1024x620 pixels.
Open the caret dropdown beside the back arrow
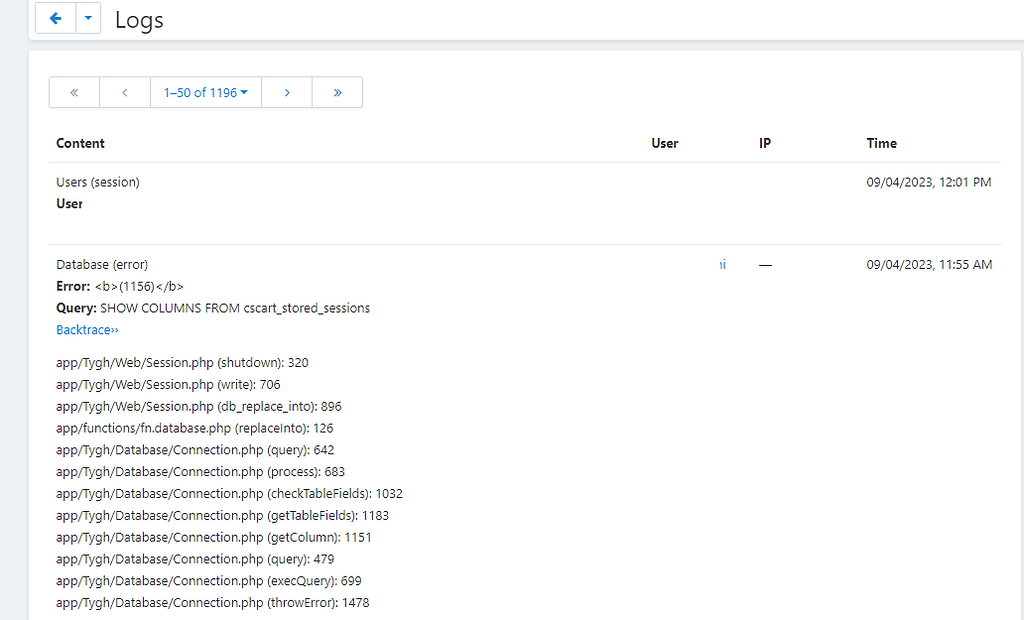[x=88, y=19]
